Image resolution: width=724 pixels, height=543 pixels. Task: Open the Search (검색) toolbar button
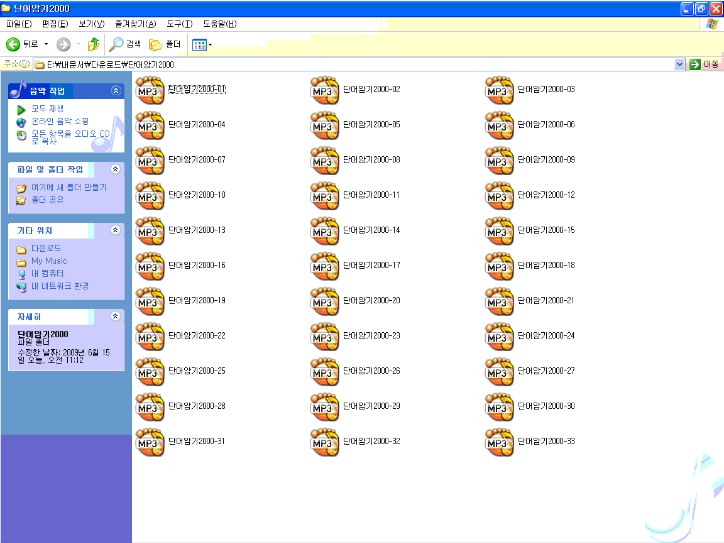(125, 44)
